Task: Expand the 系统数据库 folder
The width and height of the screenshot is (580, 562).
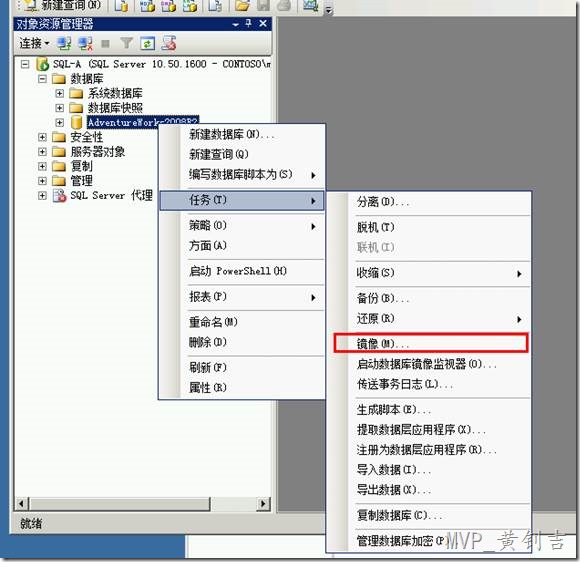Action: (60, 93)
